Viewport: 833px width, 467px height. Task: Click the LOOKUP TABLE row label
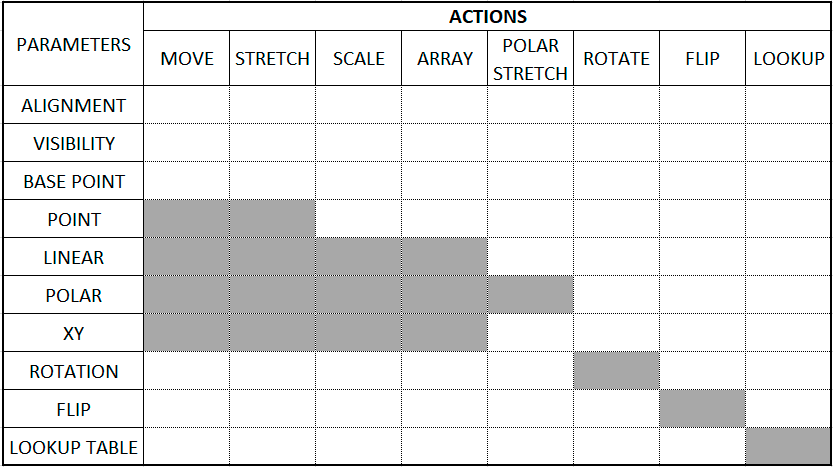coord(73,447)
